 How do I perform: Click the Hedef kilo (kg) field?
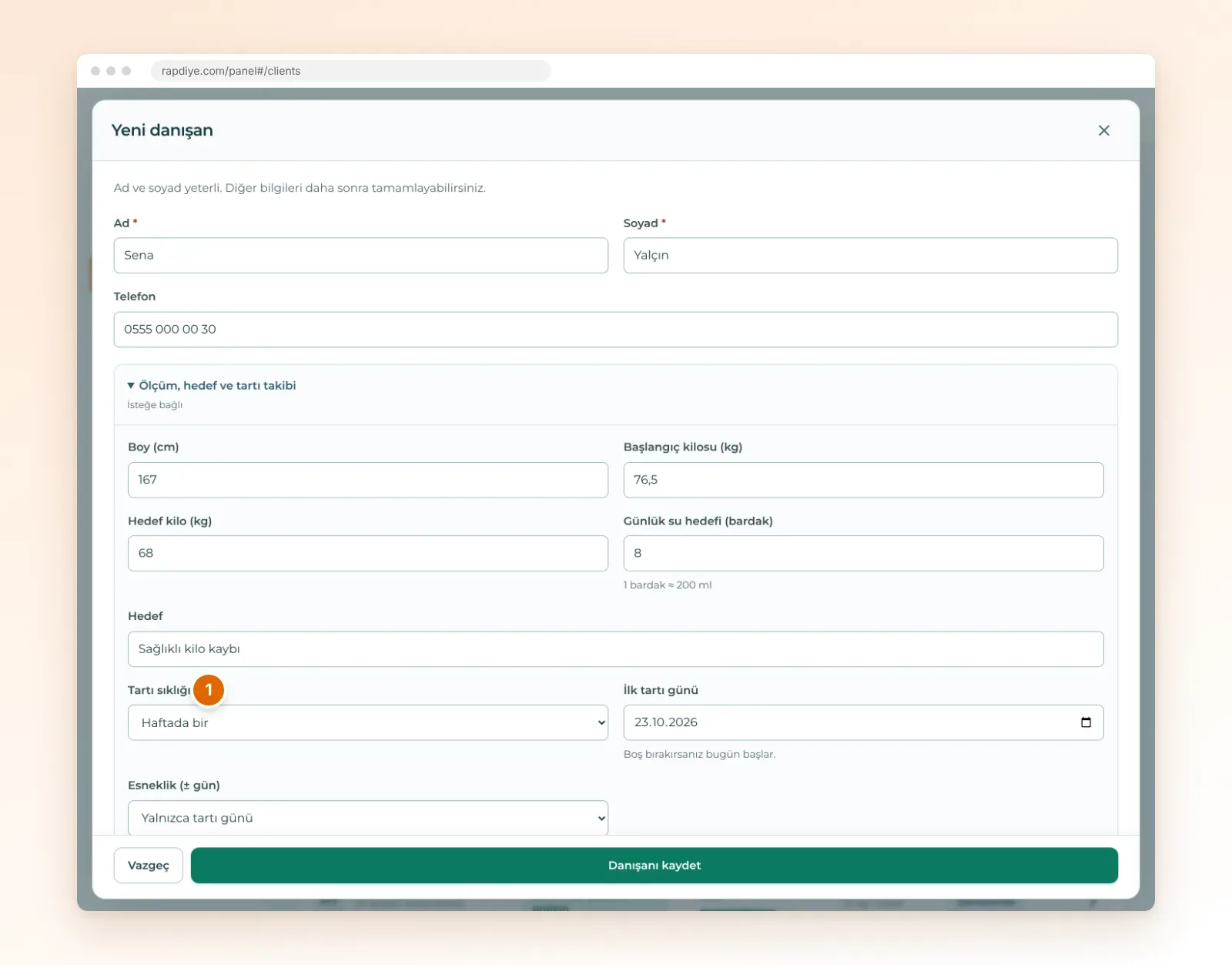point(368,554)
